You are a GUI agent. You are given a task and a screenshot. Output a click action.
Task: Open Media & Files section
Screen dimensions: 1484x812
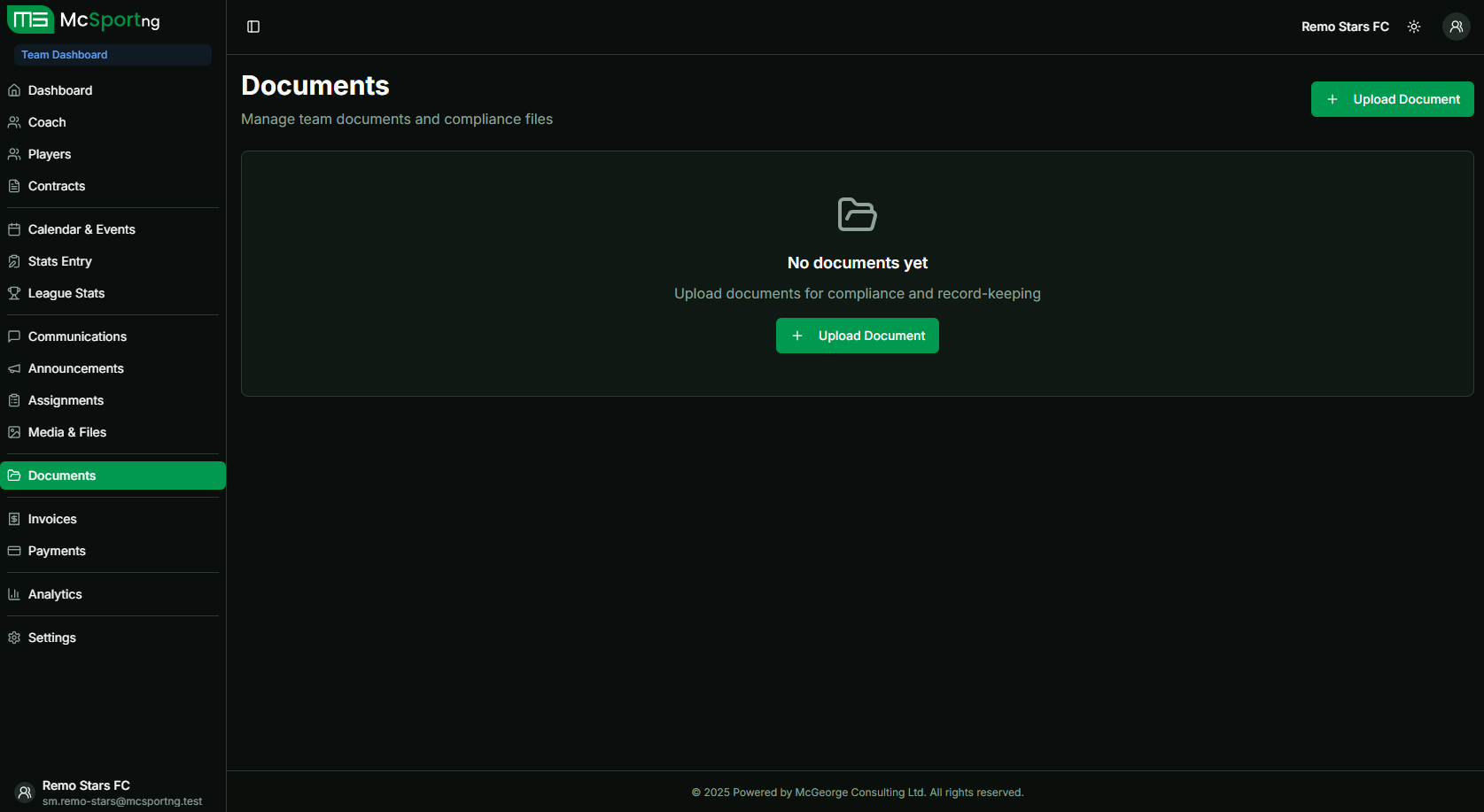point(67,432)
